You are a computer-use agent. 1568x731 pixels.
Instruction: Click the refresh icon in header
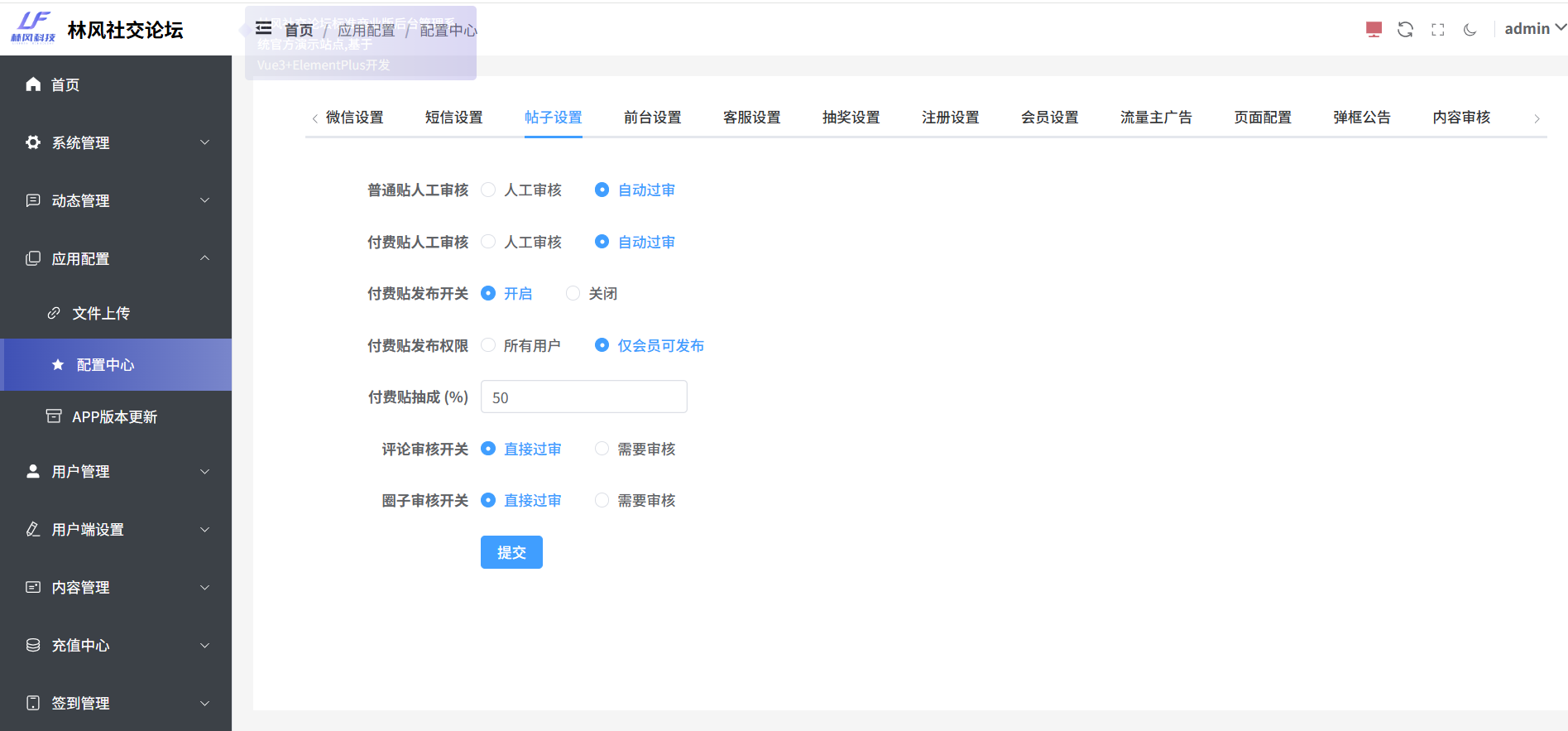click(x=1405, y=30)
